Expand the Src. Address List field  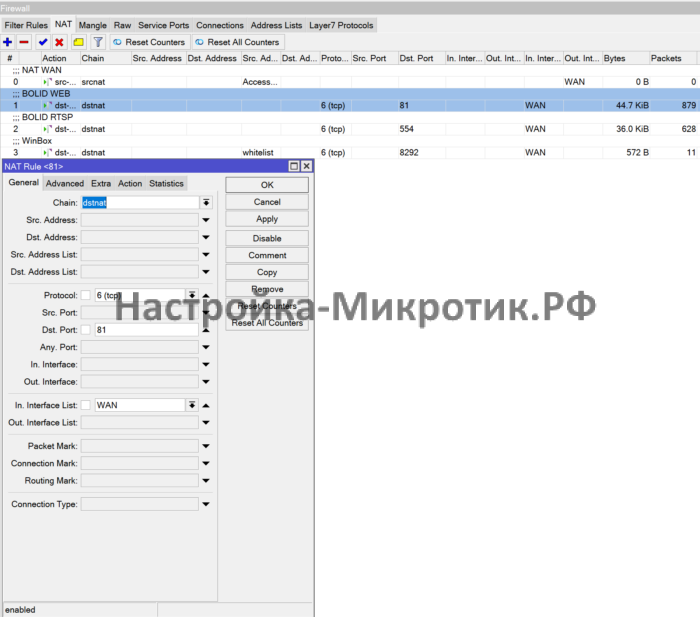(206, 254)
